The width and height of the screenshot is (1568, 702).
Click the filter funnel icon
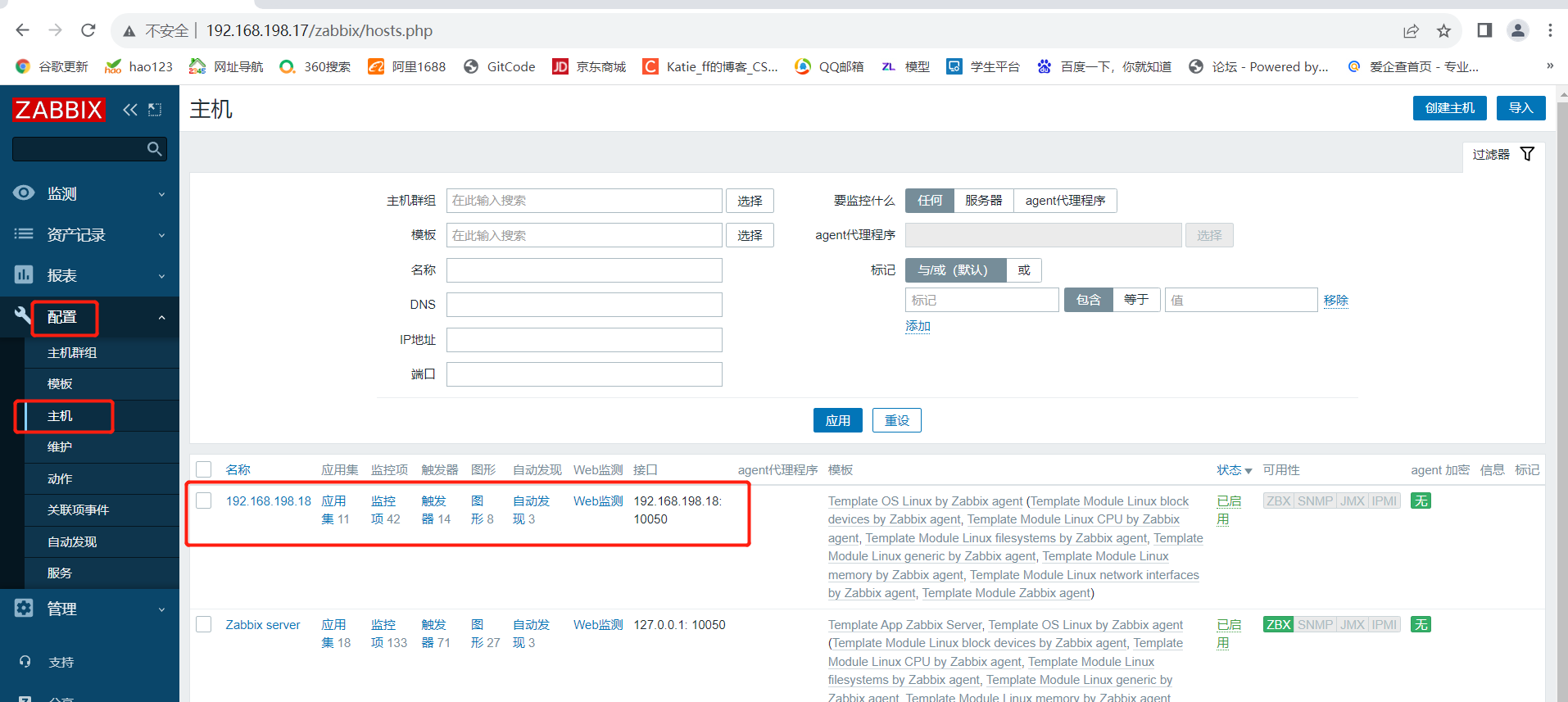click(x=1527, y=154)
